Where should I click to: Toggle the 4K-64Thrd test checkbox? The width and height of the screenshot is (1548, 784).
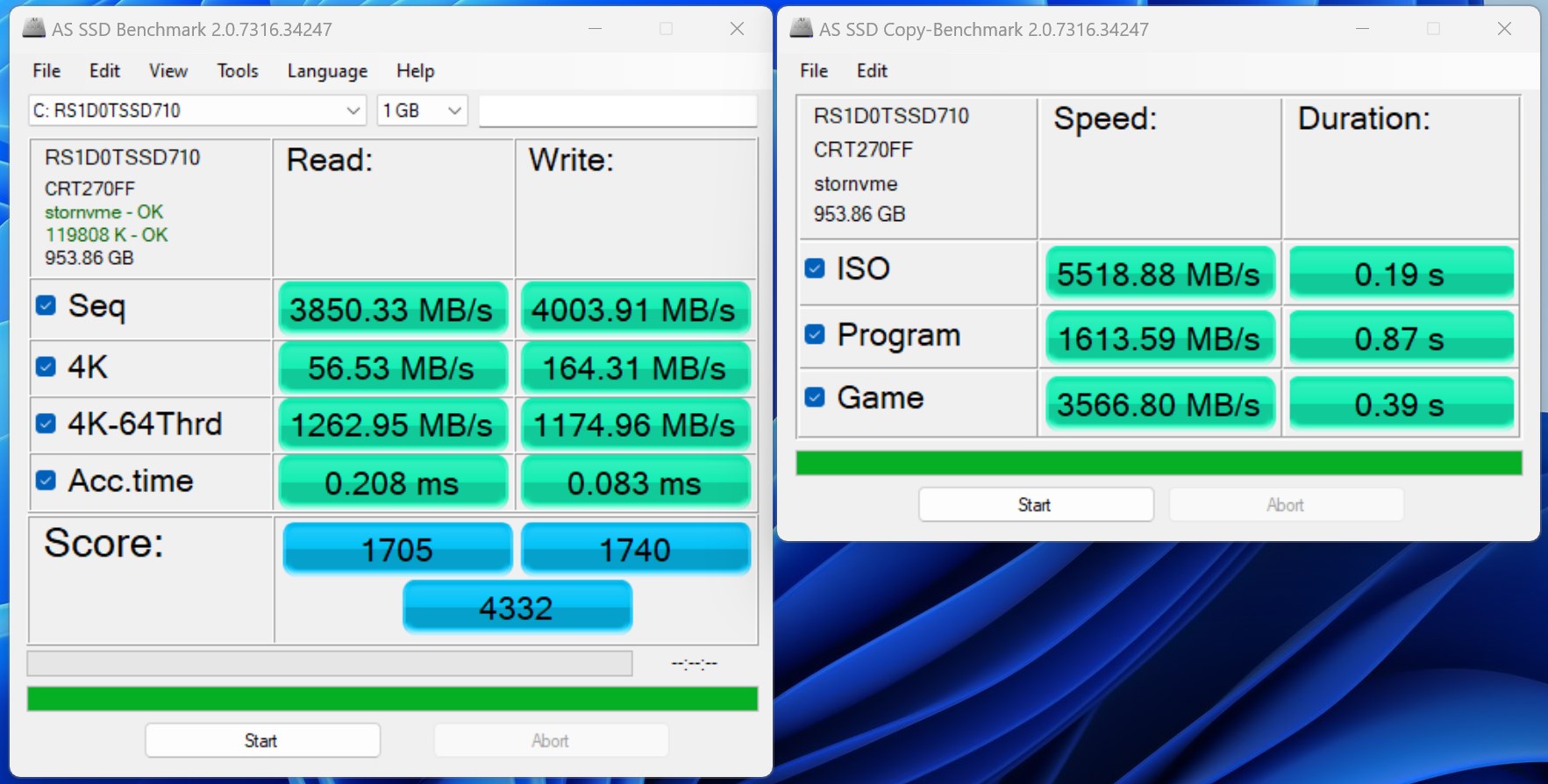[x=46, y=424]
